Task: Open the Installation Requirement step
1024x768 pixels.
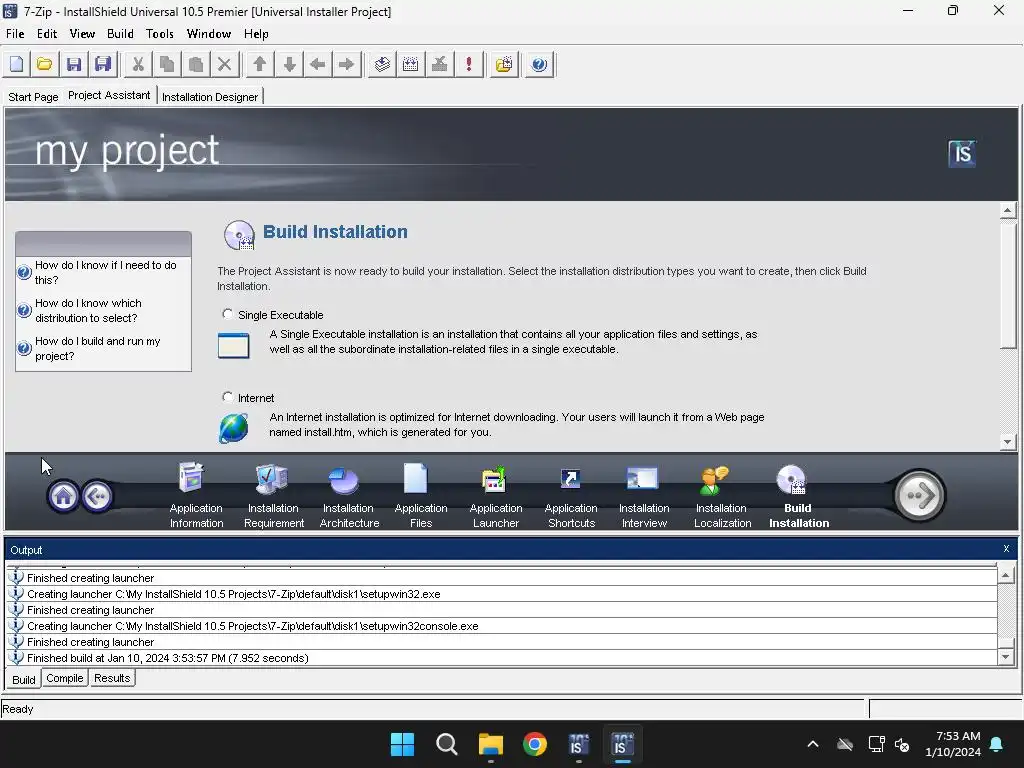Action: pos(274,495)
